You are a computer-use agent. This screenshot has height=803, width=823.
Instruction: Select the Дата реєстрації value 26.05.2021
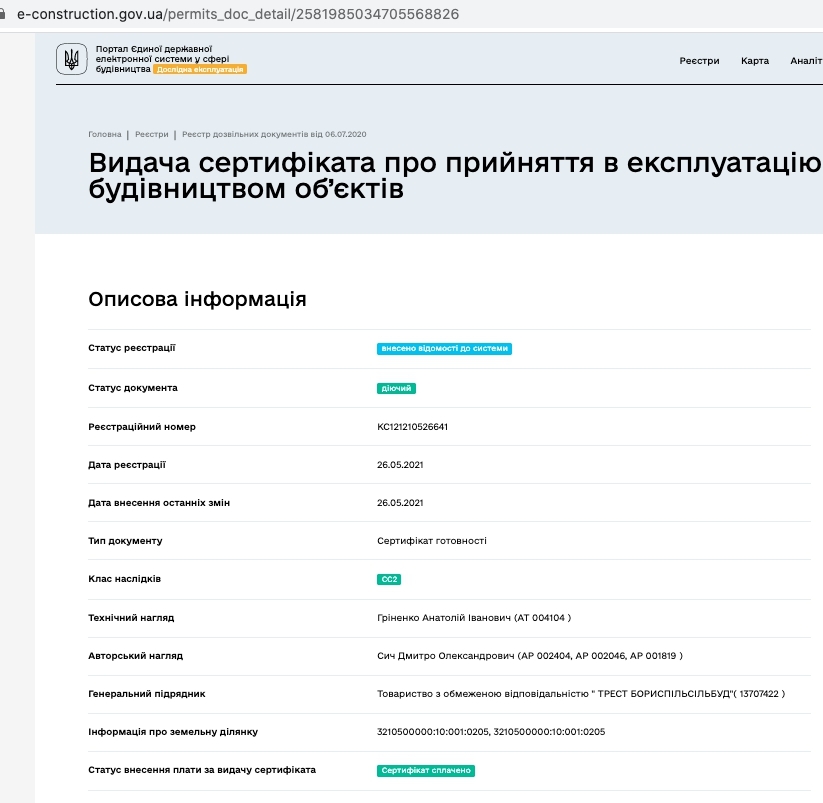[x=400, y=465]
